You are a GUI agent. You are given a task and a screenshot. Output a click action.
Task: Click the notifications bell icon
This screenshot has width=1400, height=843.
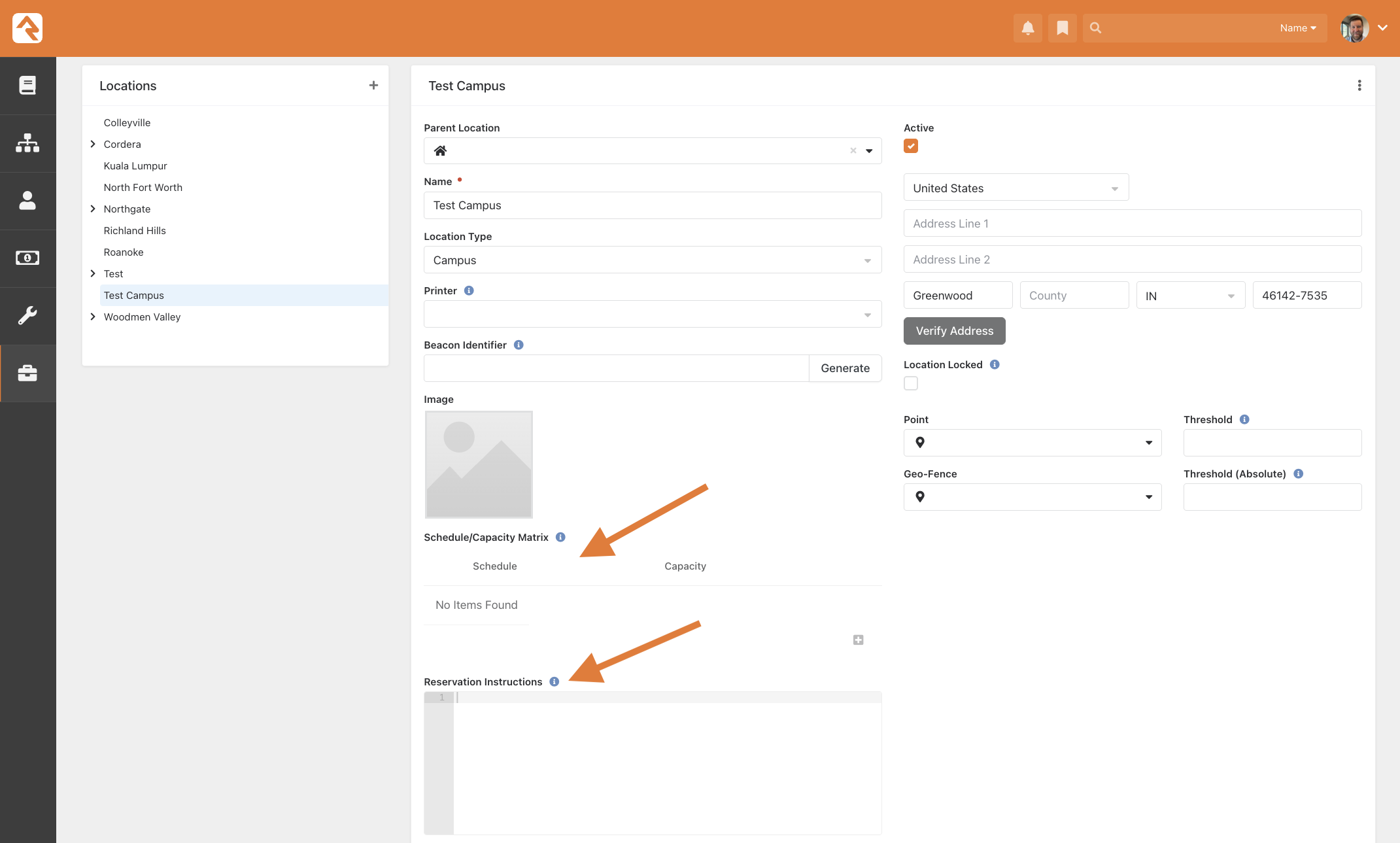1027,28
